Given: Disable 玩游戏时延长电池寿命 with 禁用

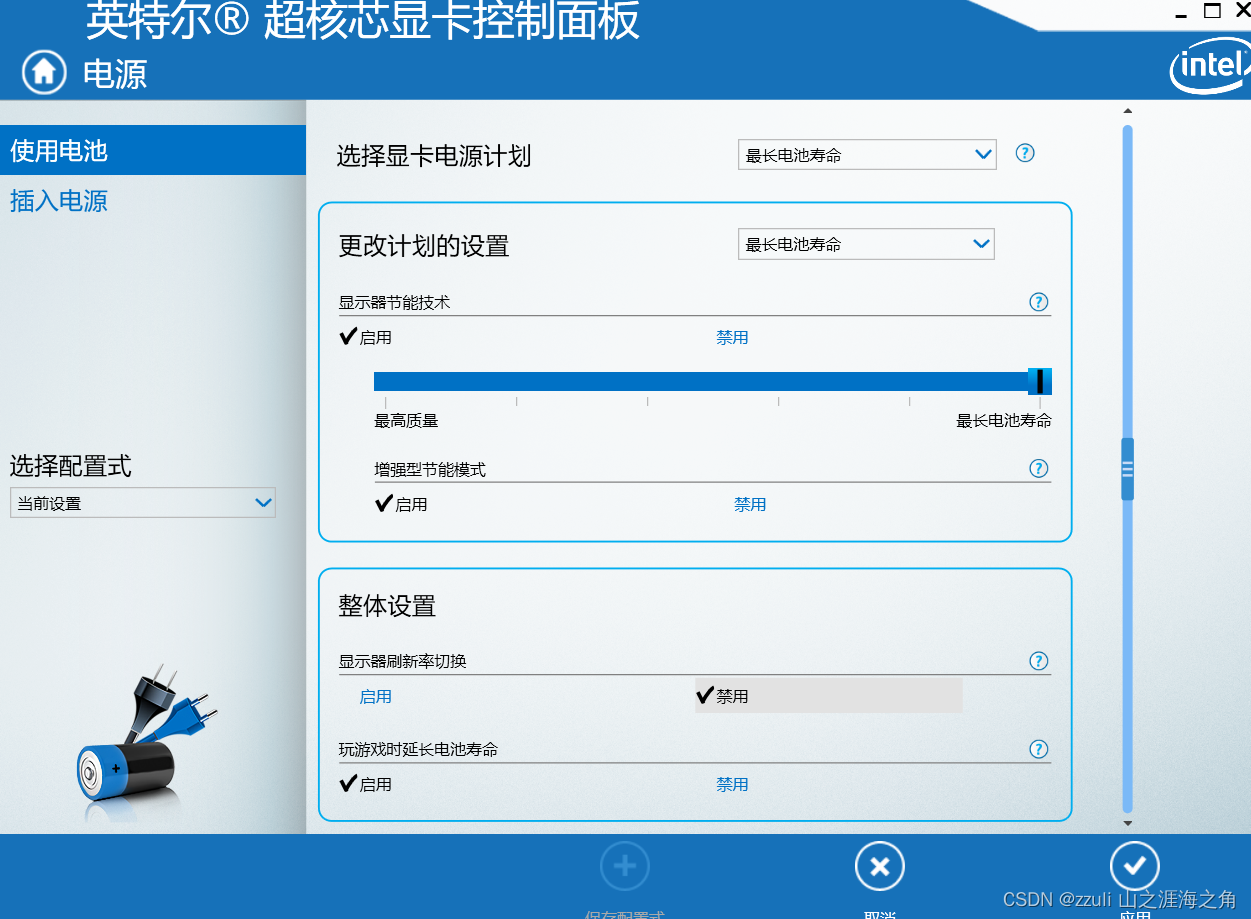Looking at the screenshot, I should tap(732, 784).
